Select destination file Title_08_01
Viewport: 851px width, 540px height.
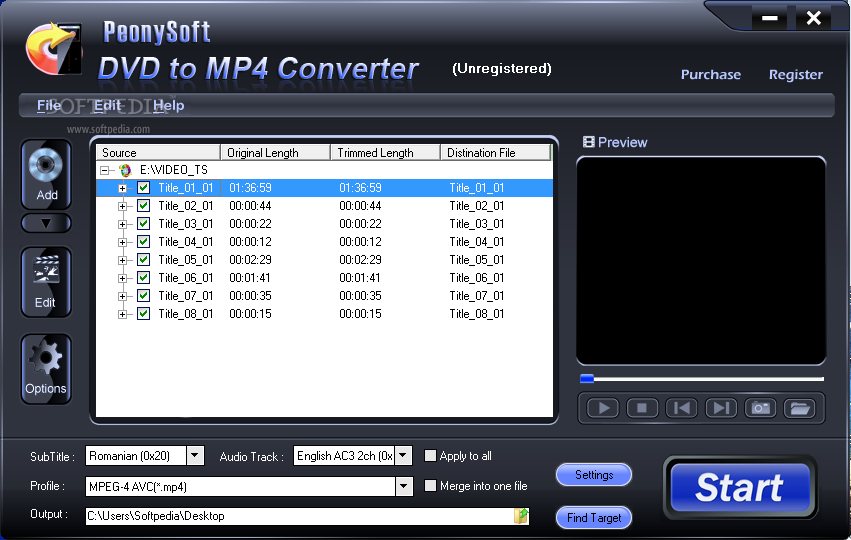point(477,314)
